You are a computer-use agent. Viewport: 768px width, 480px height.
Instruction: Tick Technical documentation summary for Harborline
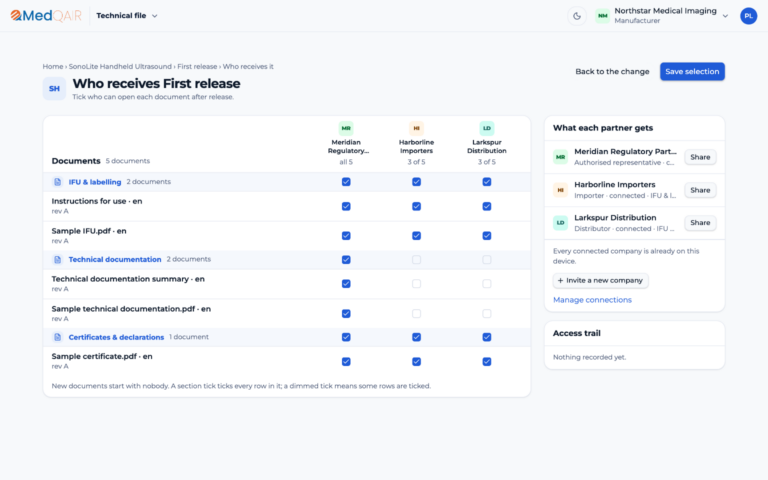pyautogui.click(x=416, y=284)
